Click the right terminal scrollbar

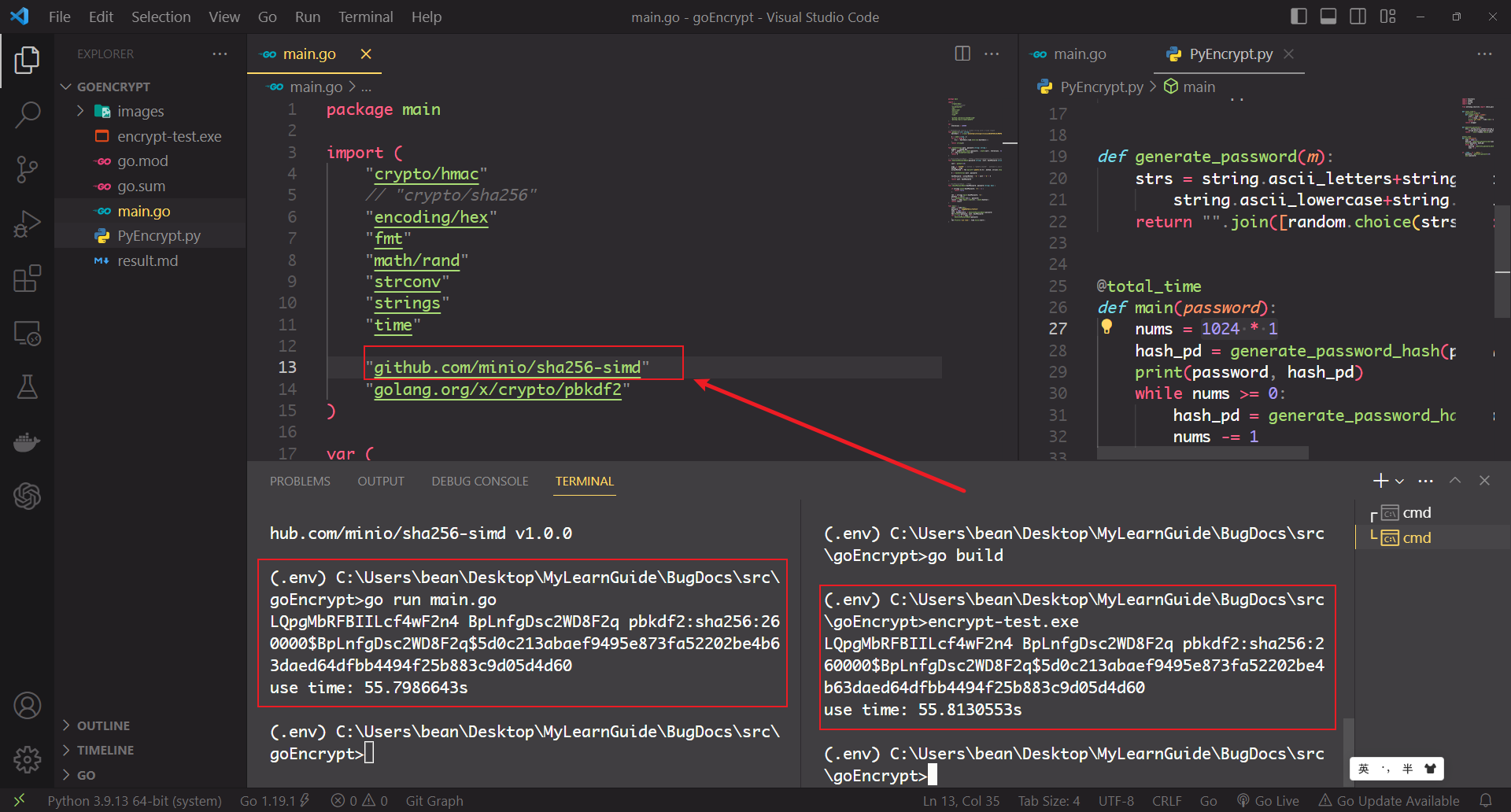click(1348, 751)
